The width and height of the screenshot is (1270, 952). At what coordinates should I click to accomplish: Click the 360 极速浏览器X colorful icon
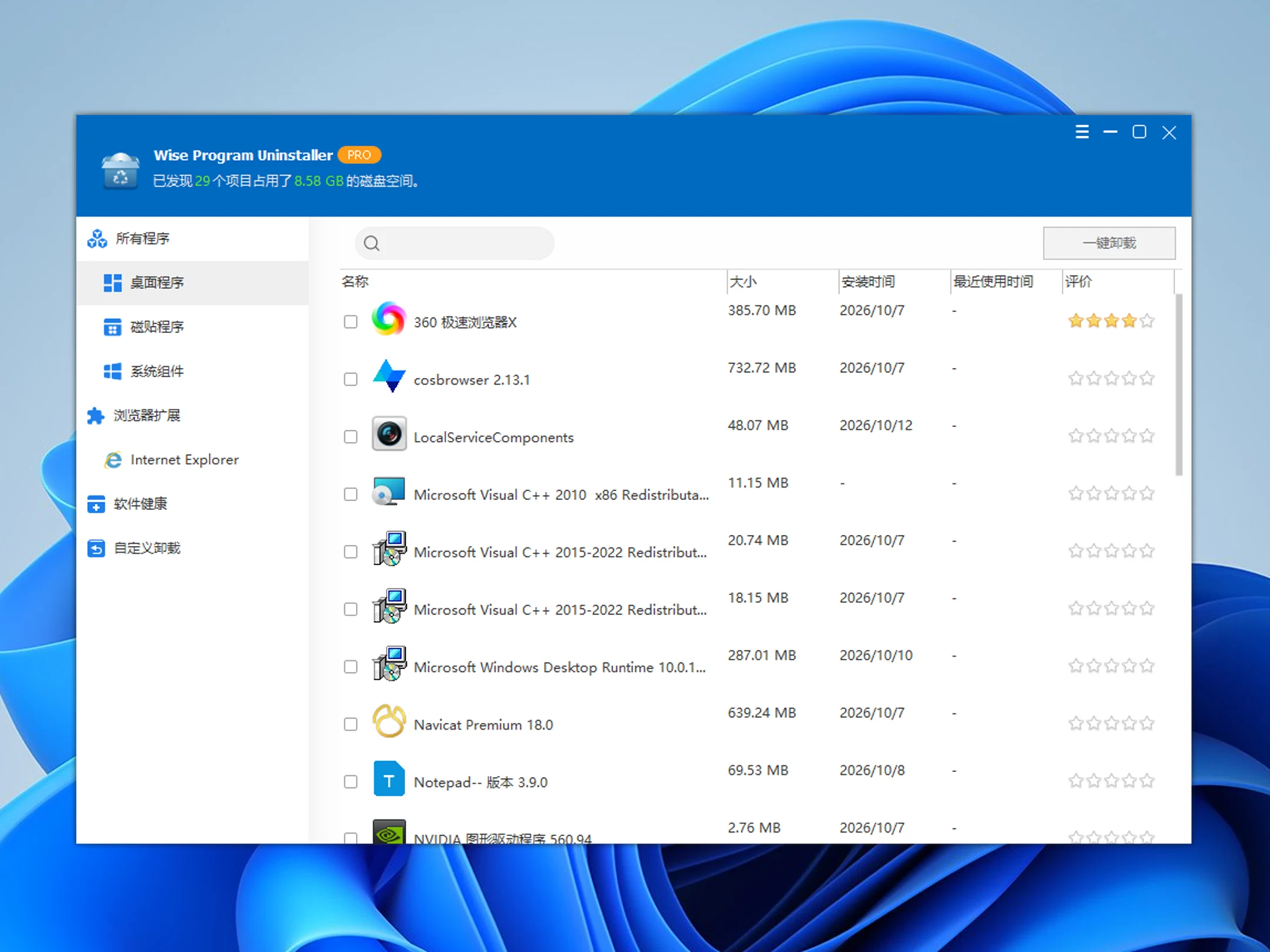point(388,320)
